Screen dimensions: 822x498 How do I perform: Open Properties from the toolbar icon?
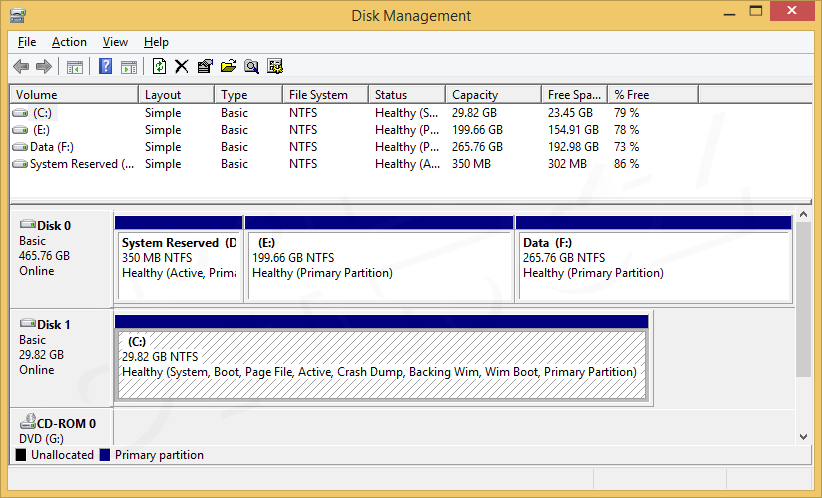click(205, 67)
